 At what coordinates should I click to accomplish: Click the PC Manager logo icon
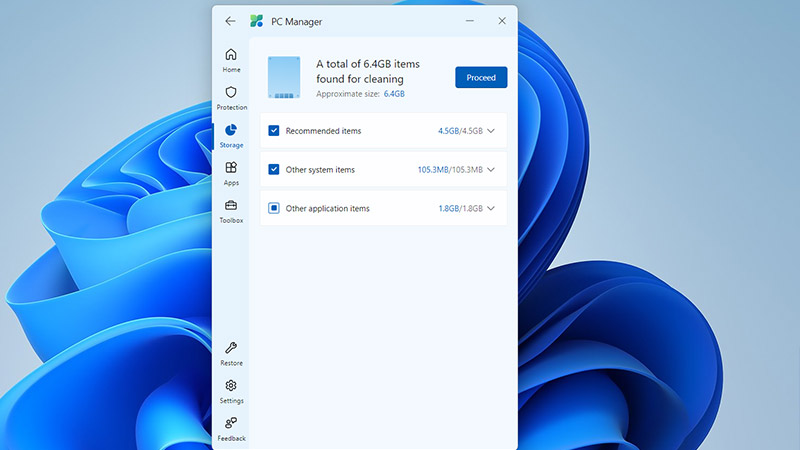click(257, 21)
